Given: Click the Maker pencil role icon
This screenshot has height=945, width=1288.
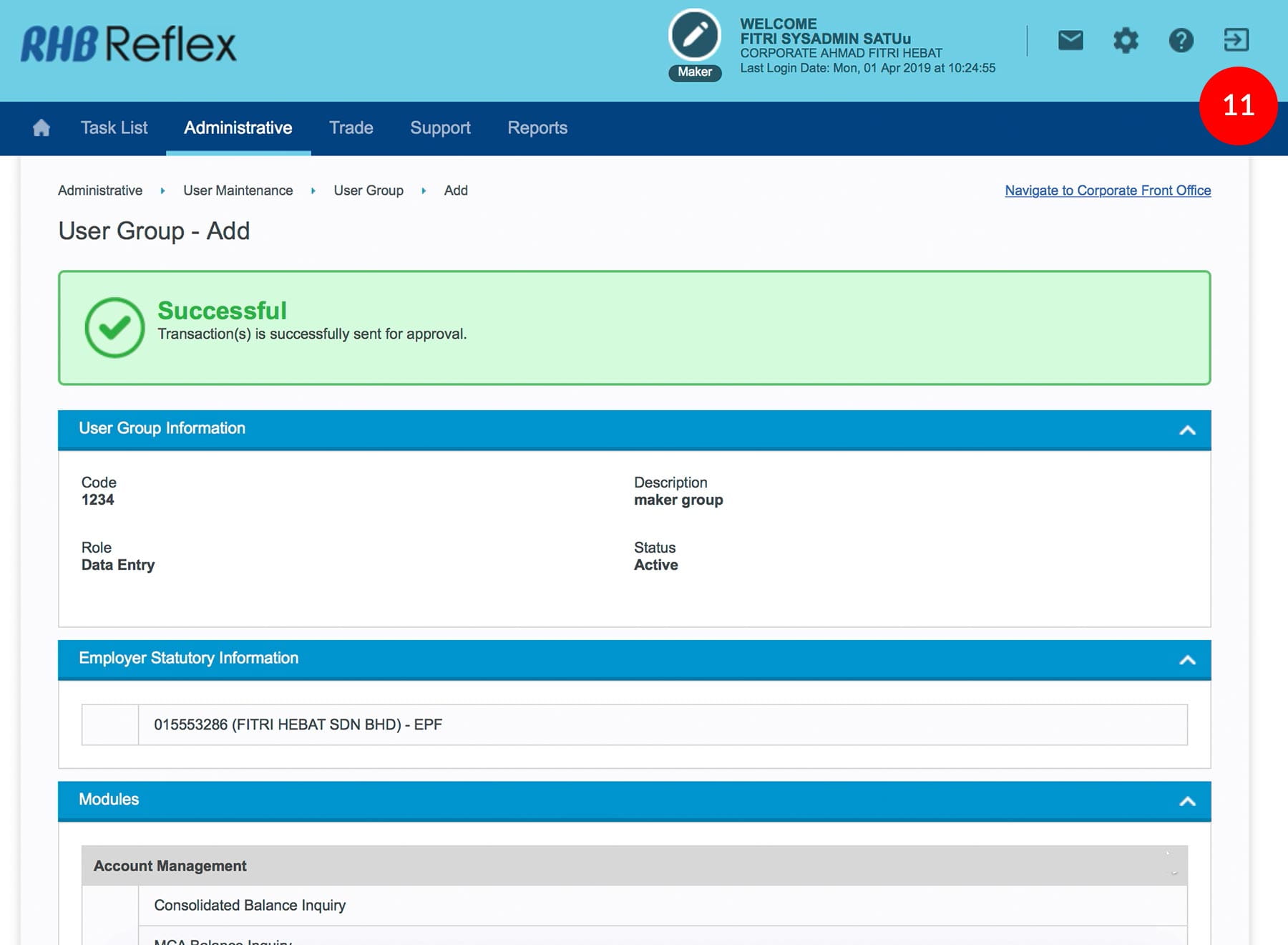Looking at the screenshot, I should click(x=694, y=36).
